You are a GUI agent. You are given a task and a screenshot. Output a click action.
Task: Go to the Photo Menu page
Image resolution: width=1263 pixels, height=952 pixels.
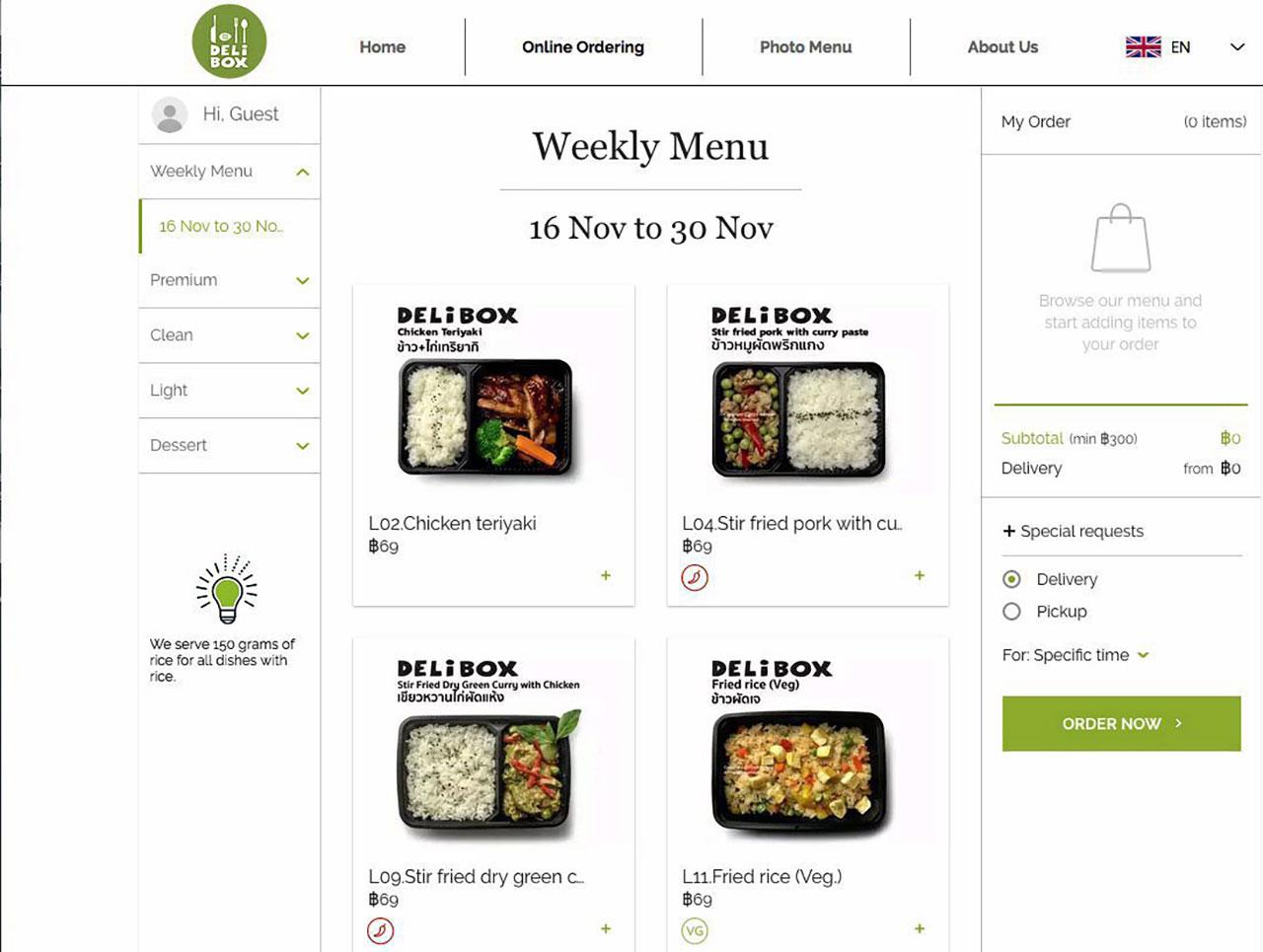click(x=805, y=47)
